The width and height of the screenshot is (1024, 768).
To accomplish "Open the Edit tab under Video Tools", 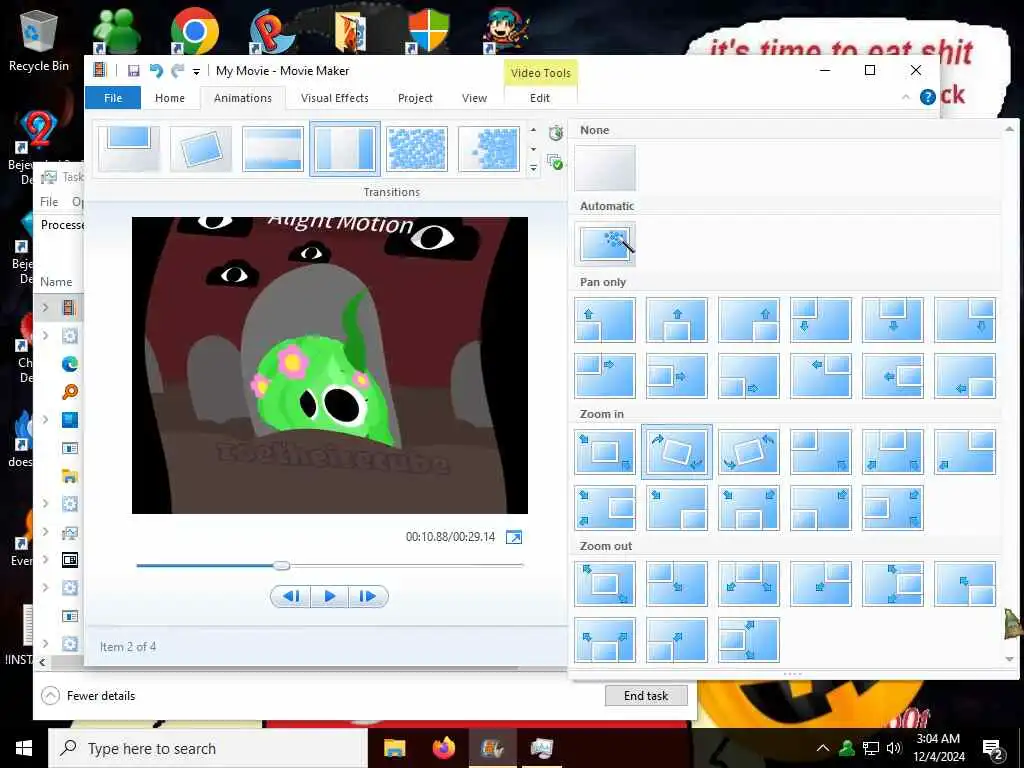I will pyautogui.click(x=539, y=98).
